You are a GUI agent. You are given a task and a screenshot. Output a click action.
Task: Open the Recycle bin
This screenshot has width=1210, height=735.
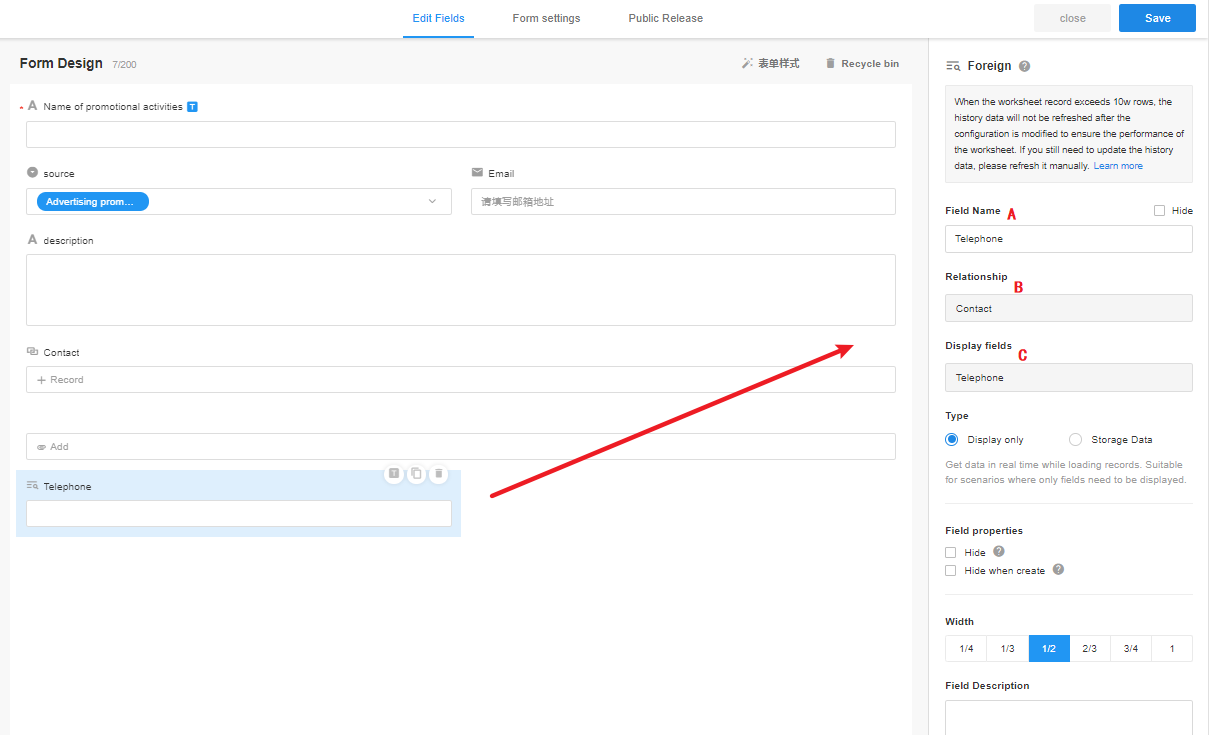pyautogui.click(x=861, y=63)
